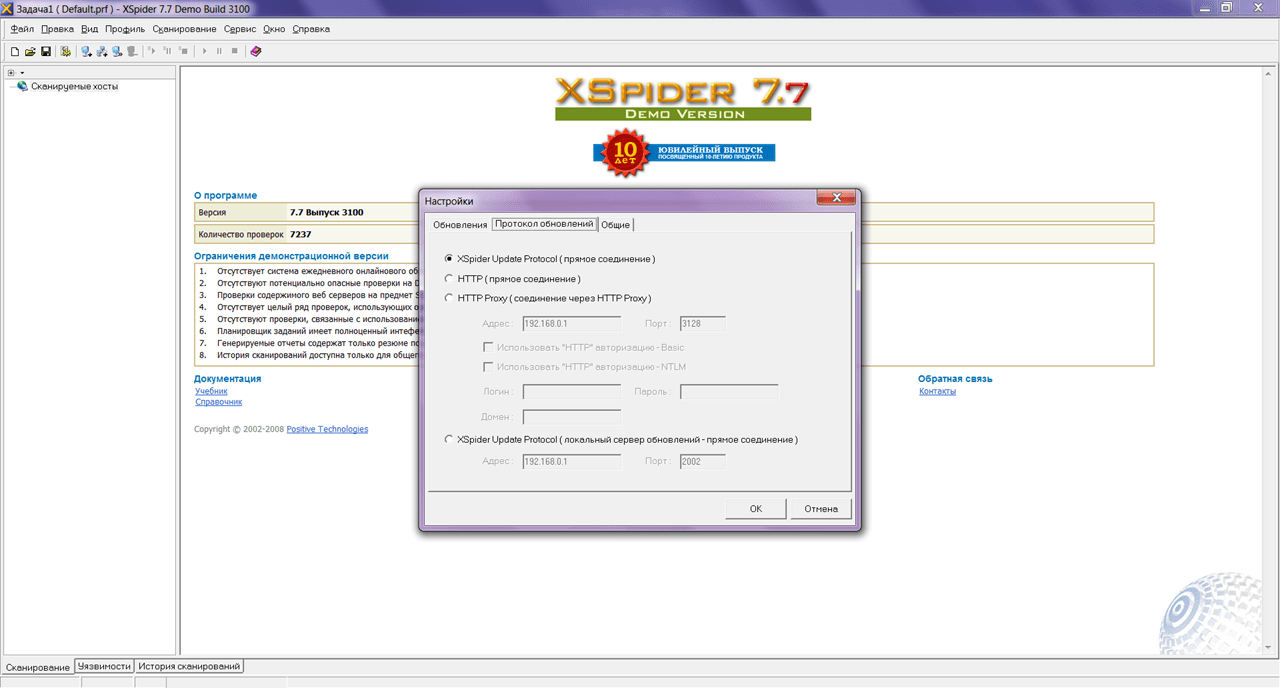Close the Настройки dialog with X
This screenshot has height=688, width=1280.
pyautogui.click(x=836, y=198)
